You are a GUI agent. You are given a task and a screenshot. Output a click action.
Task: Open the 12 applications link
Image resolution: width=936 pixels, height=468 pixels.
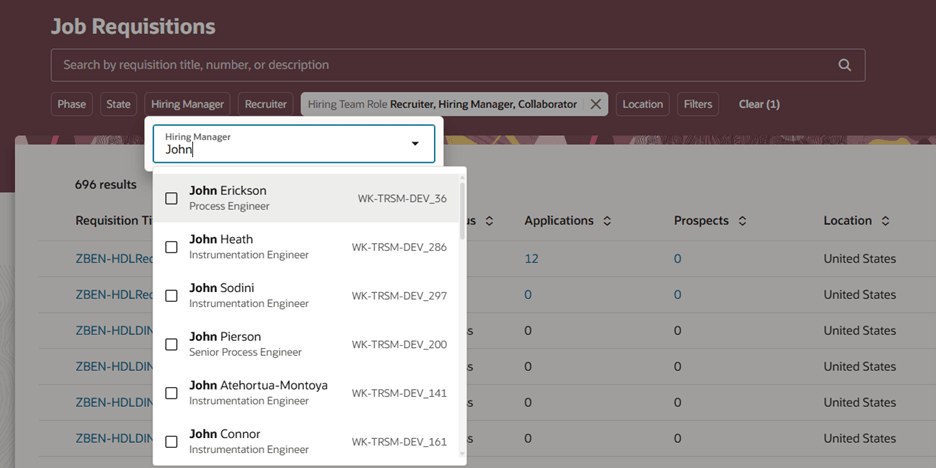pyautogui.click(x=531, y=259)
